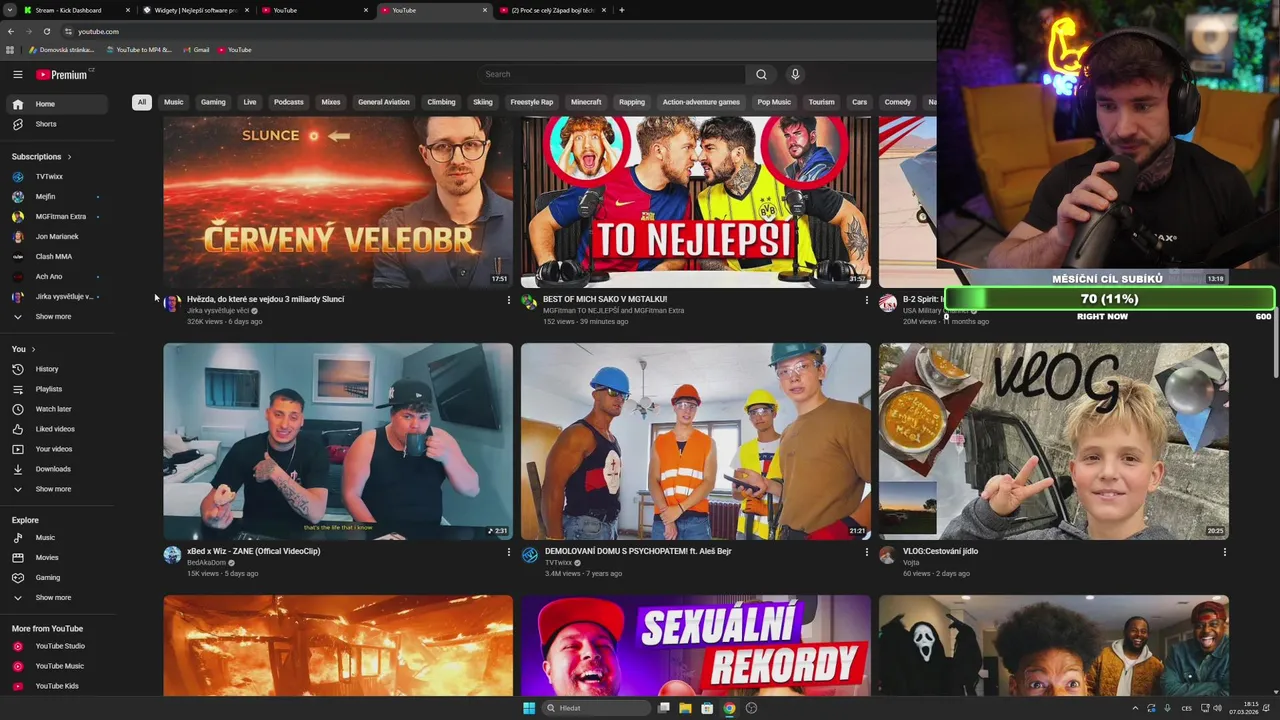
Task: Open YouTube Kids in the sidebar
Action: 57,686
